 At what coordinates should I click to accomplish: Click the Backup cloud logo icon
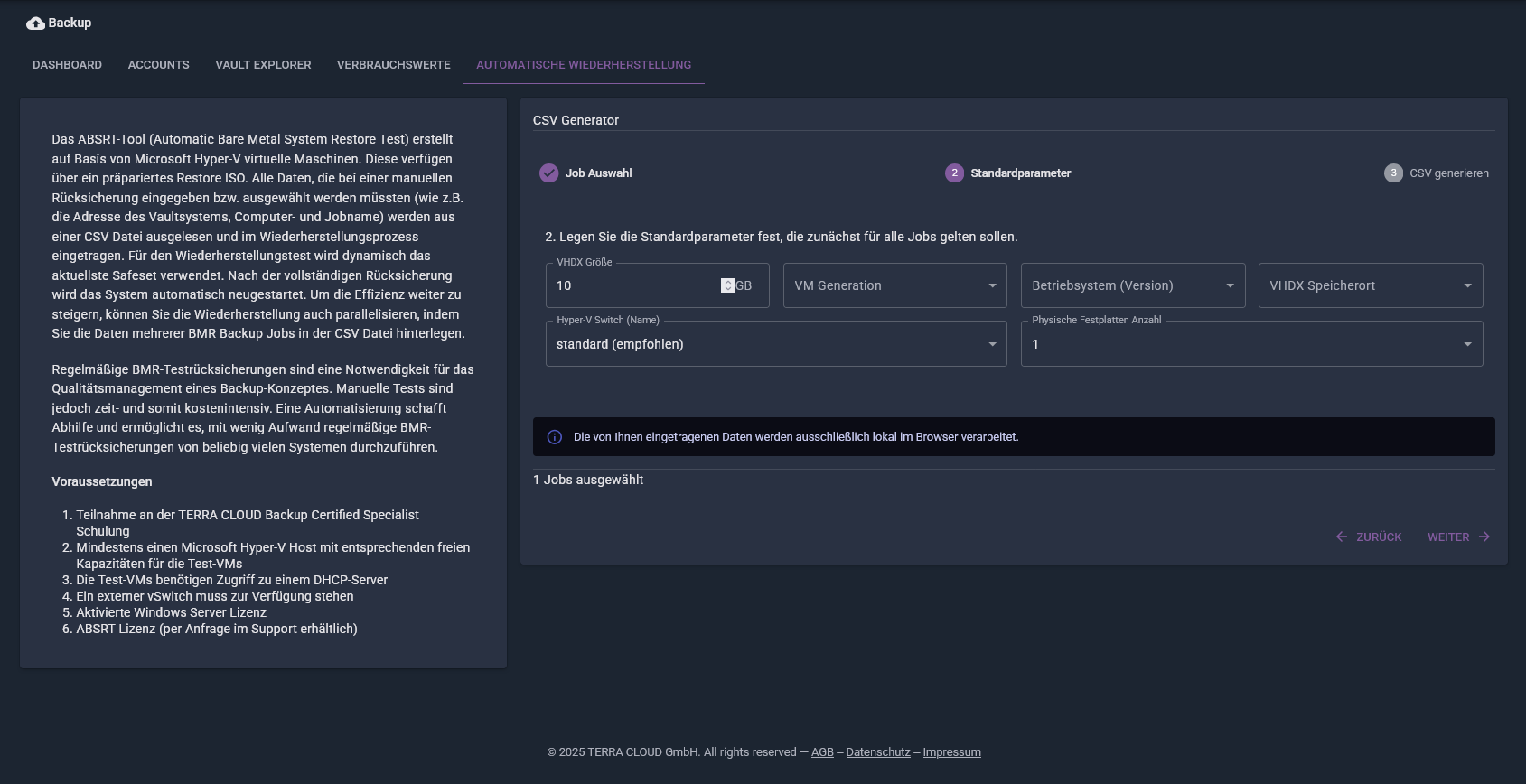click(35, 23)
